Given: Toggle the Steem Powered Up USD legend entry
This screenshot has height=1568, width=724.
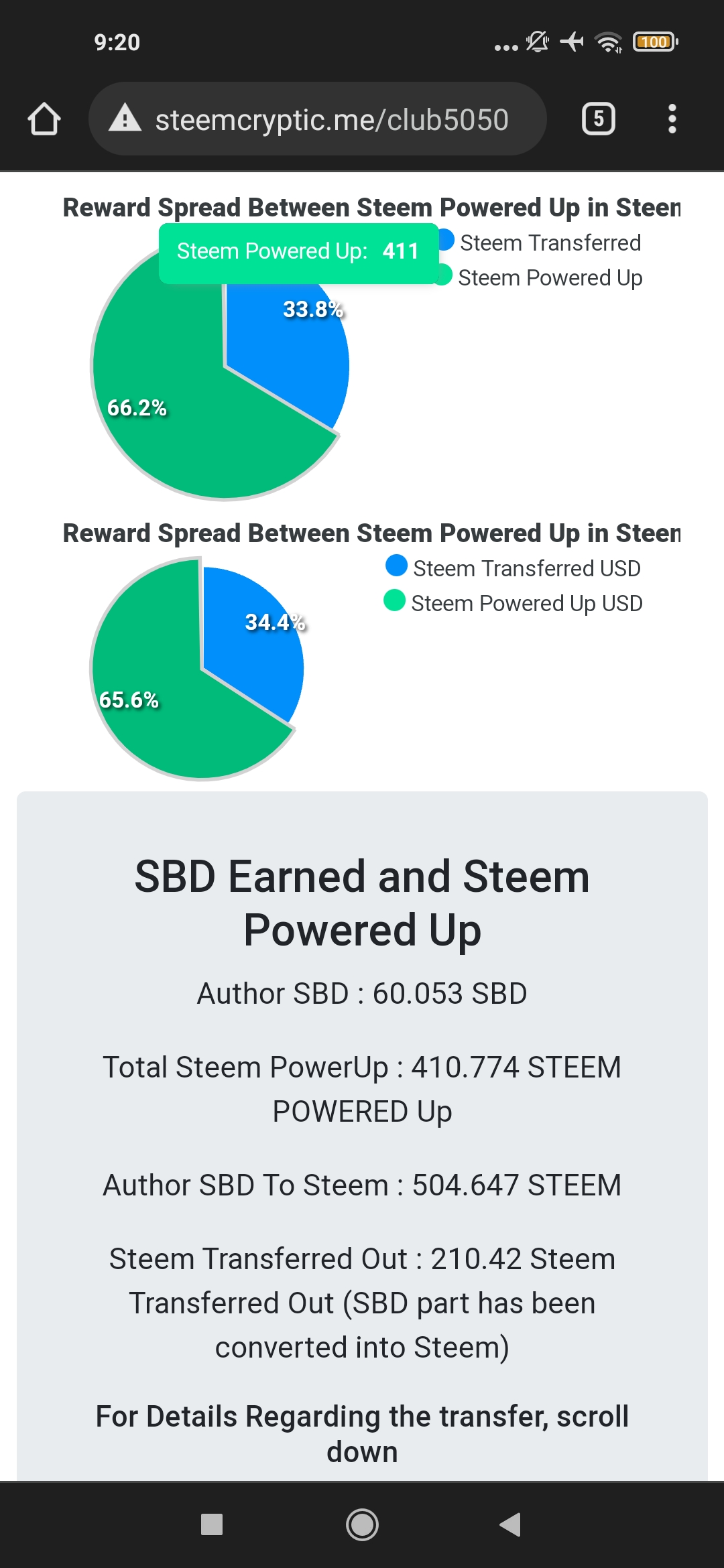Looking at the screenshot, I should (514, 603).
